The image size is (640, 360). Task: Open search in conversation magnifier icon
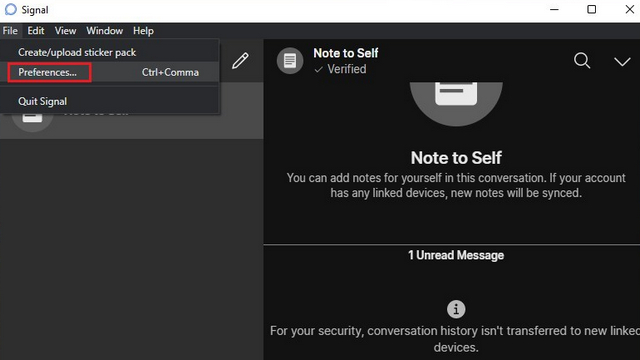tap(582, 61)
